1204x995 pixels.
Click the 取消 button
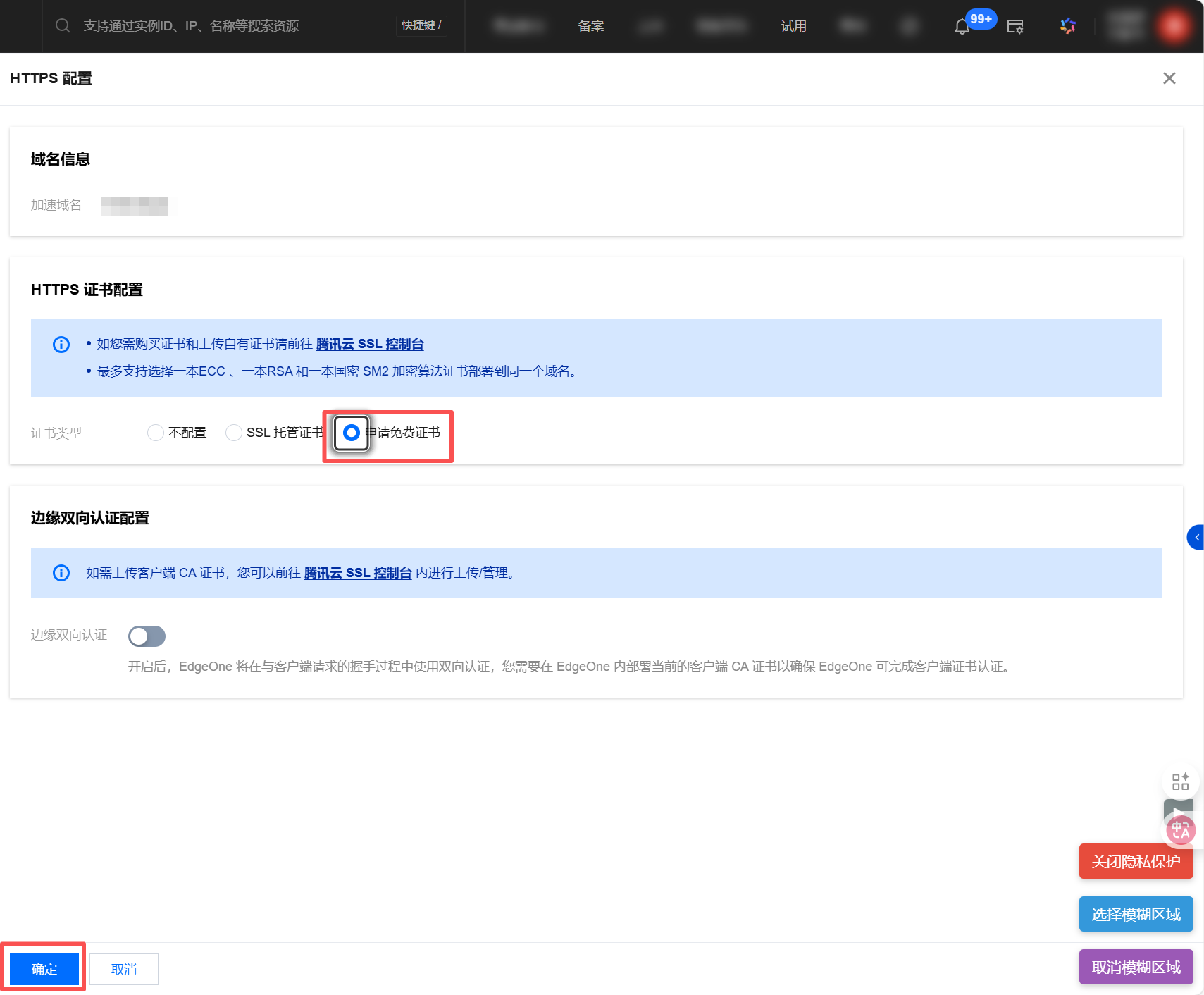[124, 969]
